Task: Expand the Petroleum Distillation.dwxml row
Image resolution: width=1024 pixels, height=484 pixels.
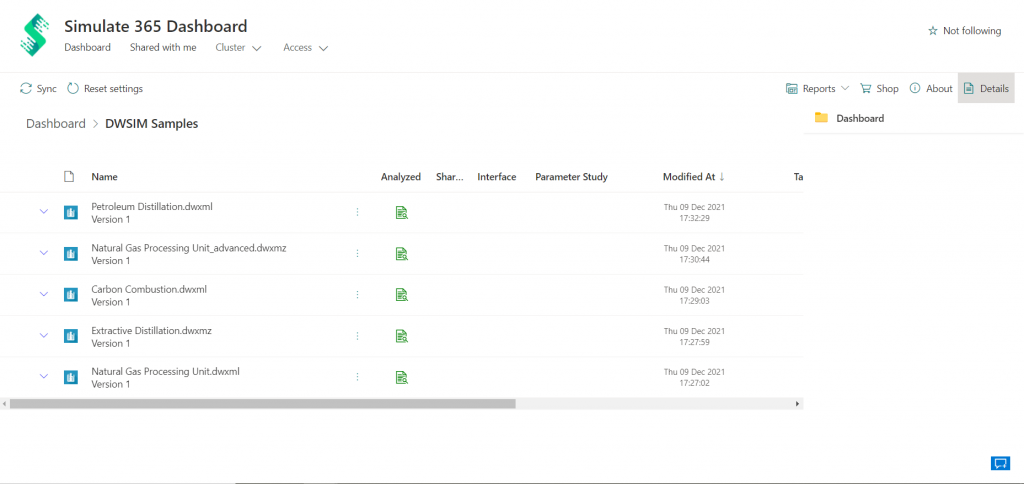Action: (x=43, y=212)
